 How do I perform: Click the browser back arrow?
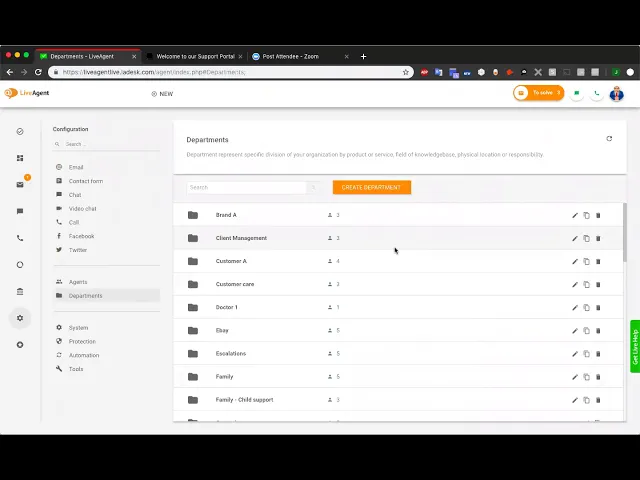tap(10, 72)
